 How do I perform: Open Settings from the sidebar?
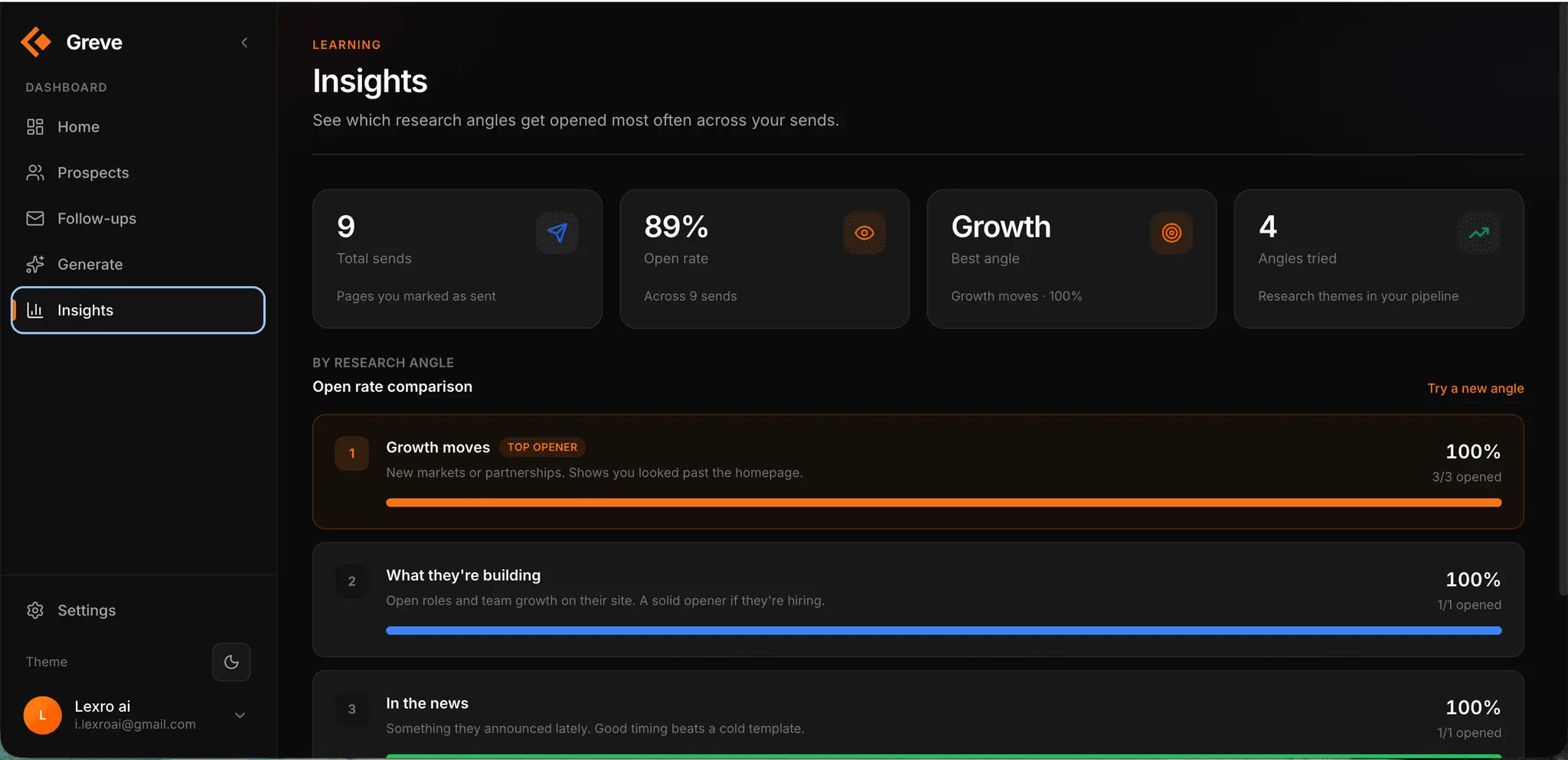pos(138,611)
